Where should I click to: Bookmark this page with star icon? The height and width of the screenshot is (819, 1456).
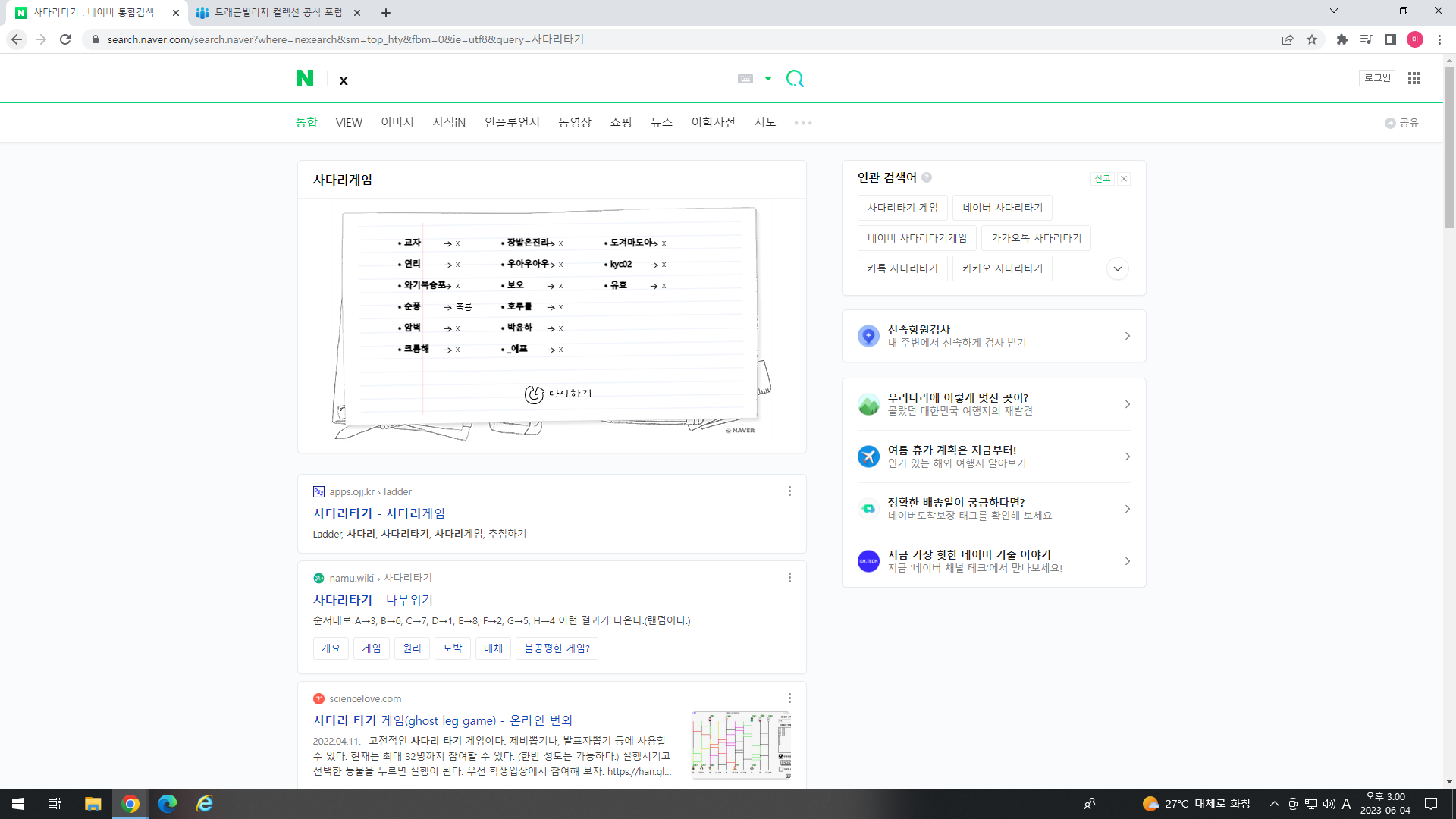click(x=1312, y=39)
